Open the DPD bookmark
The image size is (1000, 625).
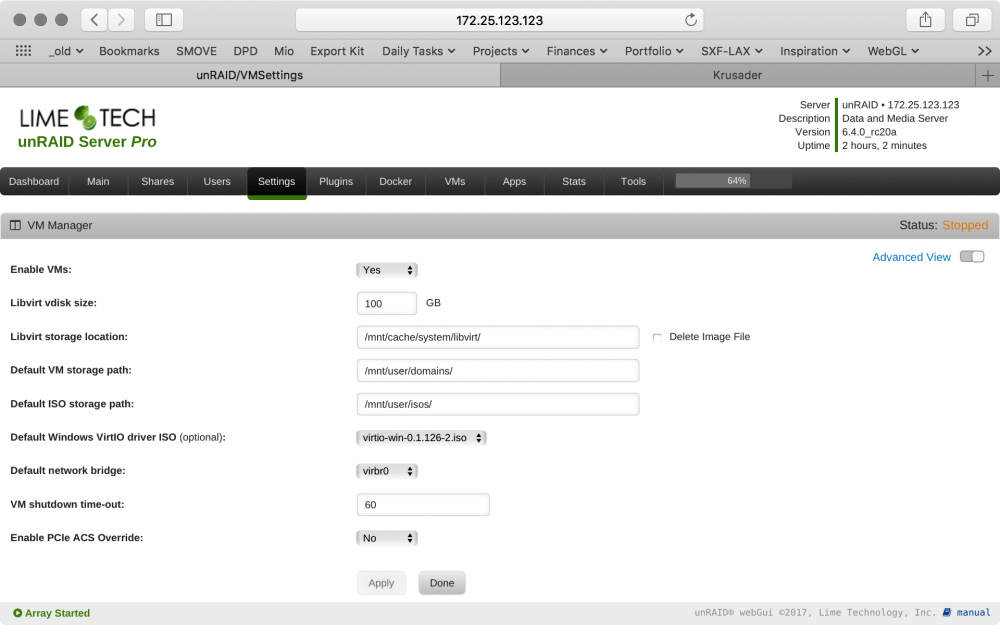tap(246, 51)
